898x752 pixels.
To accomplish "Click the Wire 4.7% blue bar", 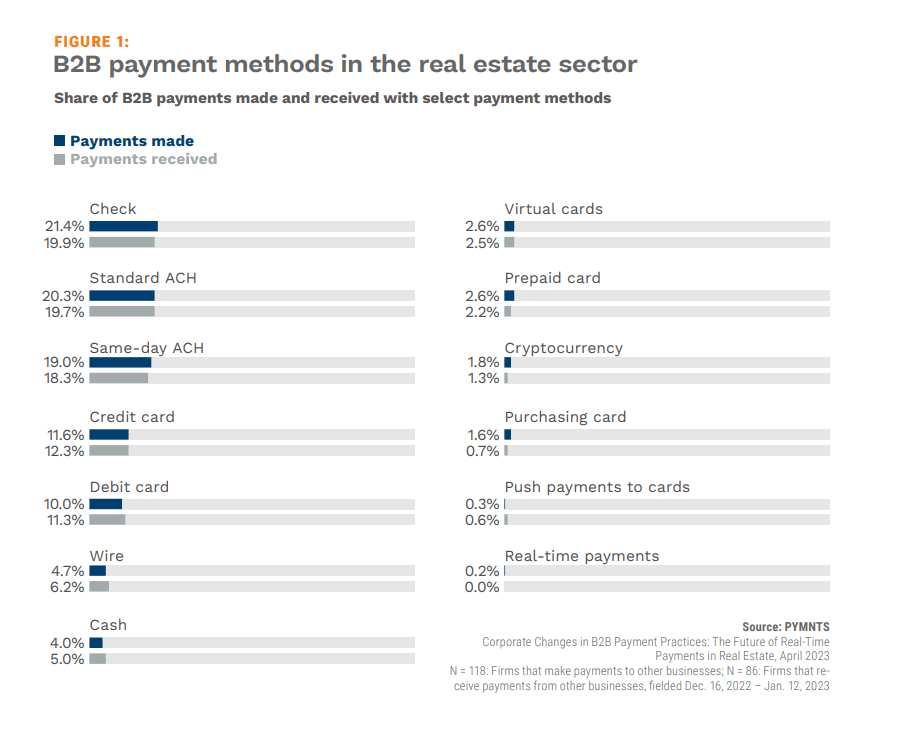I will click(97, 571).
